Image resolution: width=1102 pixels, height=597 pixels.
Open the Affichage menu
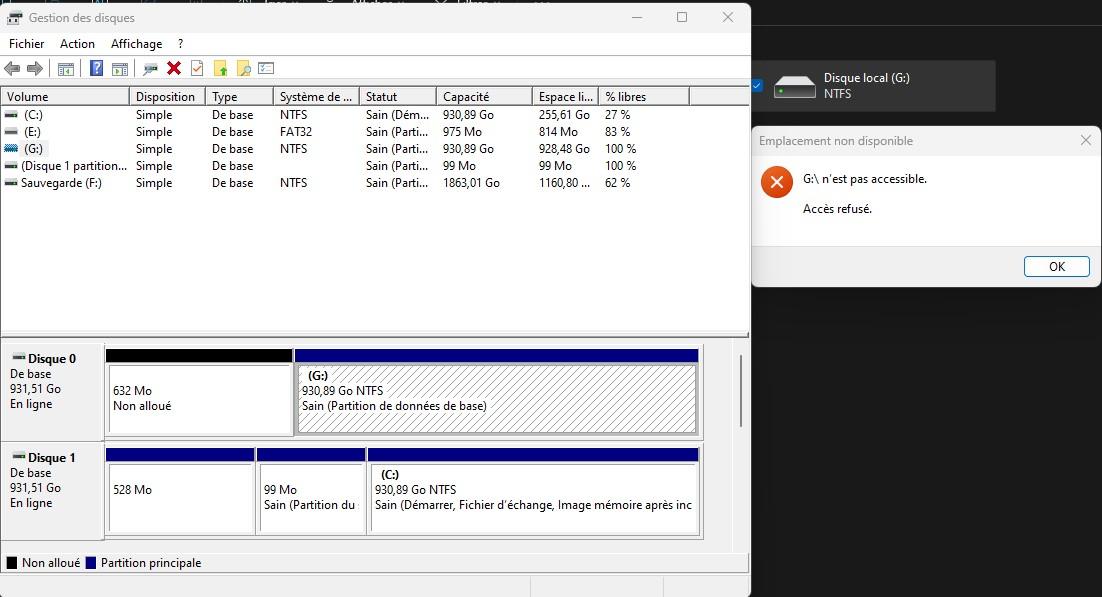[136, 44]
